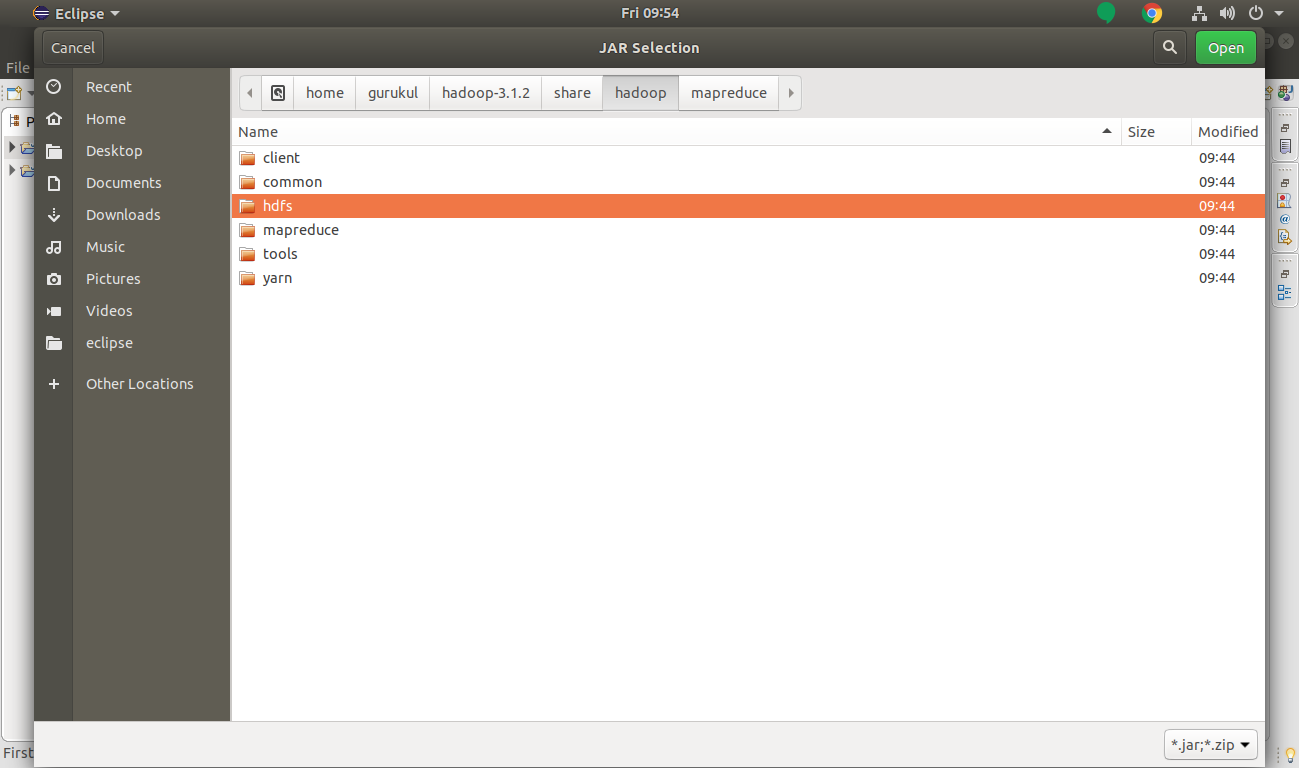Image resolution: width=1299 pixels, height=768 pixels.
Task: Sort files by the Modified column header
Action: coord(1228,132)
